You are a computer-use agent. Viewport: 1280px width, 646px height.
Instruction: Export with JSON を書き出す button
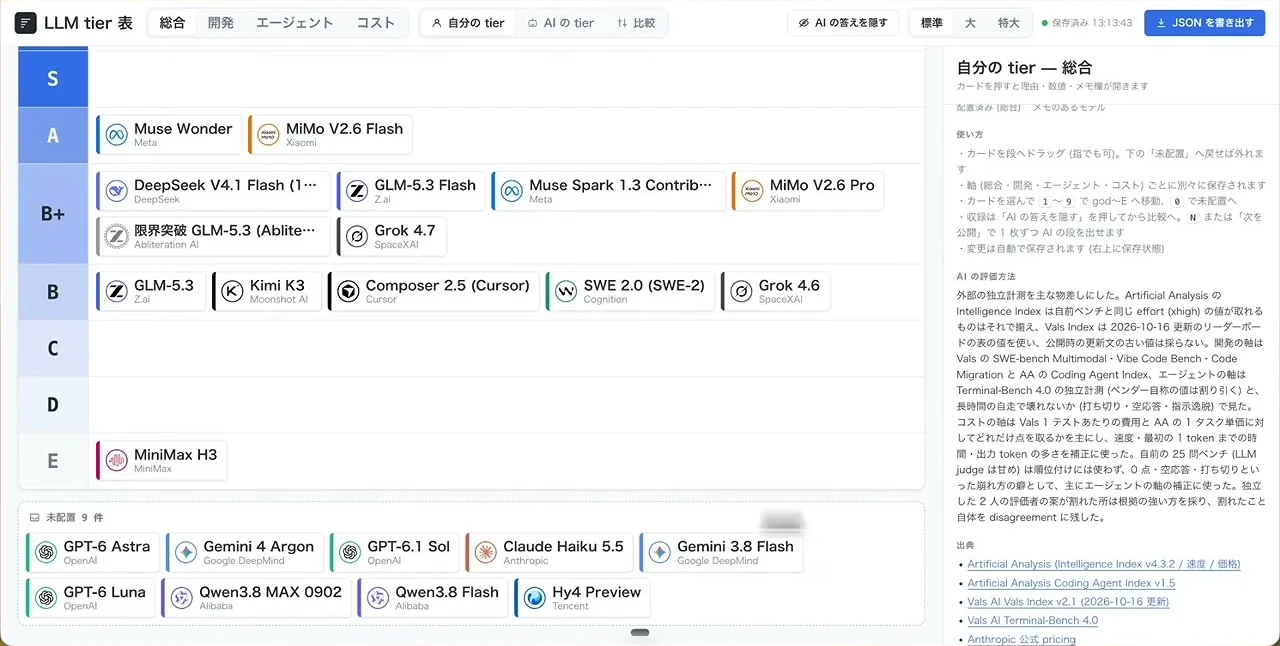1205,23
